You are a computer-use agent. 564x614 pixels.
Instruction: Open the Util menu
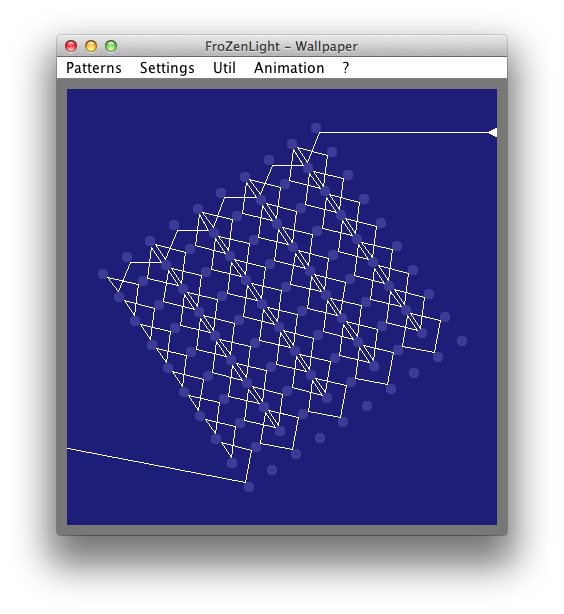coord(224,68)
